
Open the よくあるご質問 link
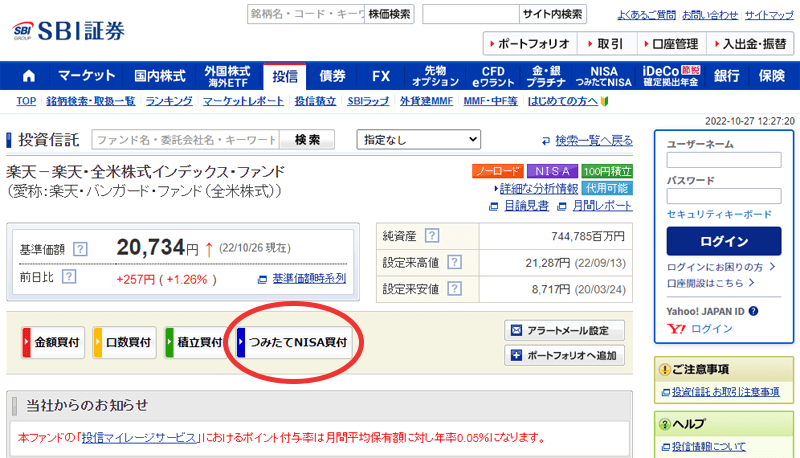tap(646, 15)
